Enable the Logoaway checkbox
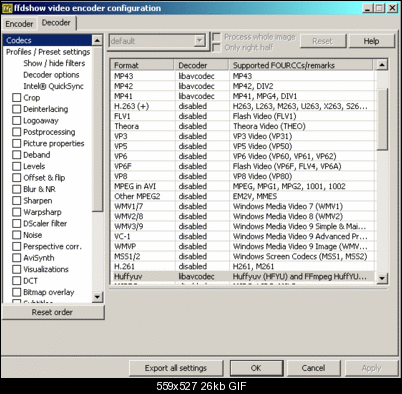 click(17, 120)
